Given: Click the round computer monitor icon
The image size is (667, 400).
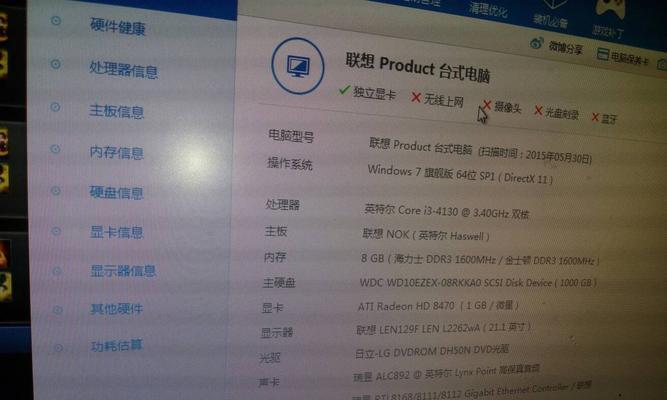Looking at the screenshot, I should (298, 66).
